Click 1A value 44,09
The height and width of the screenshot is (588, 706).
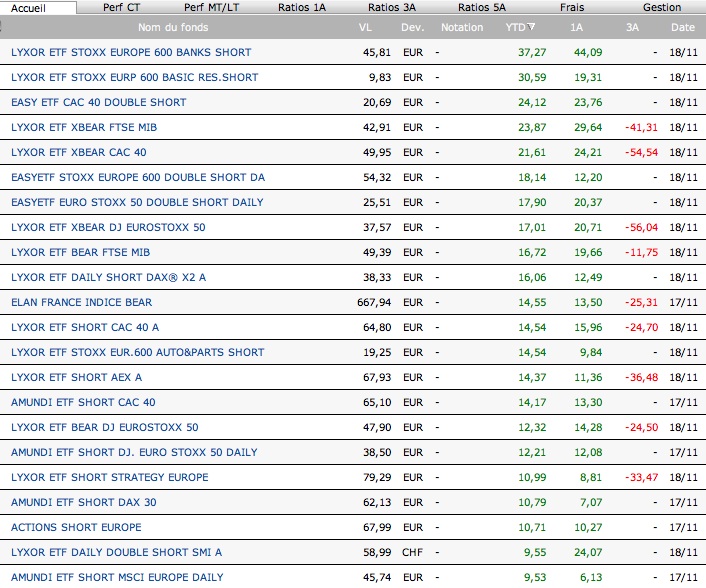tap(588, 52)
